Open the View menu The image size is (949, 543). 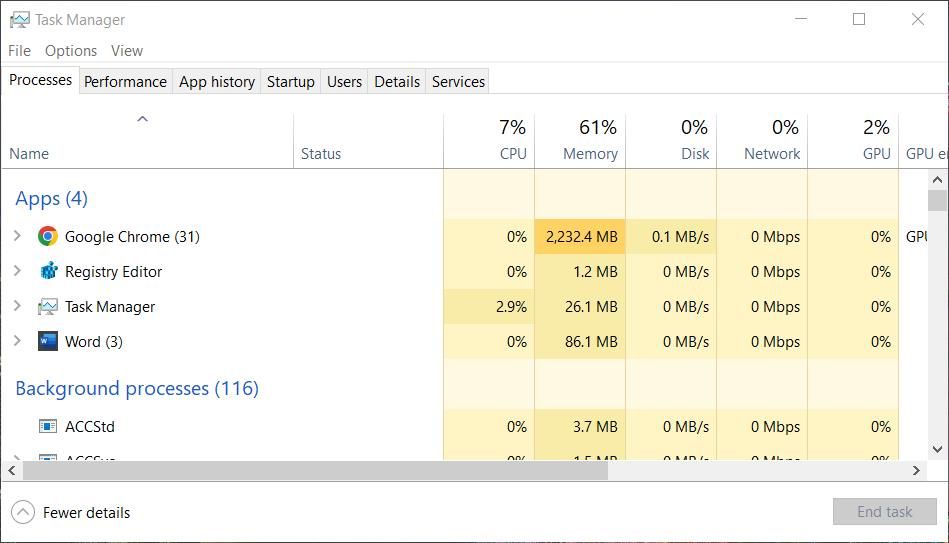coord(127,51)
